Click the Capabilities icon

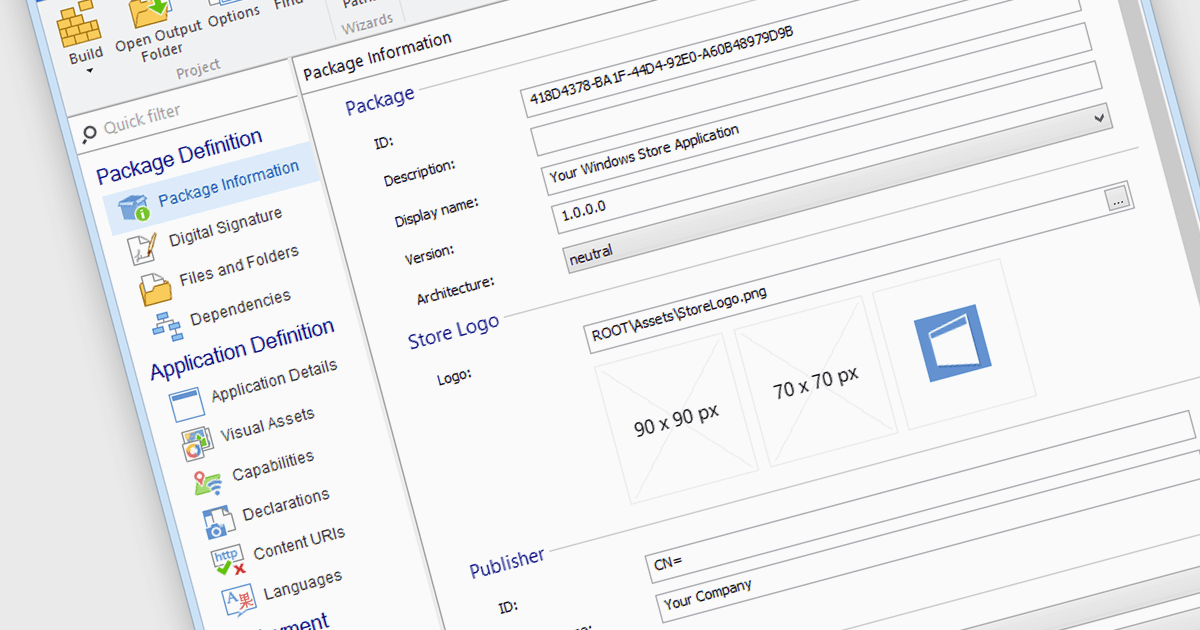tap(207, 483)
